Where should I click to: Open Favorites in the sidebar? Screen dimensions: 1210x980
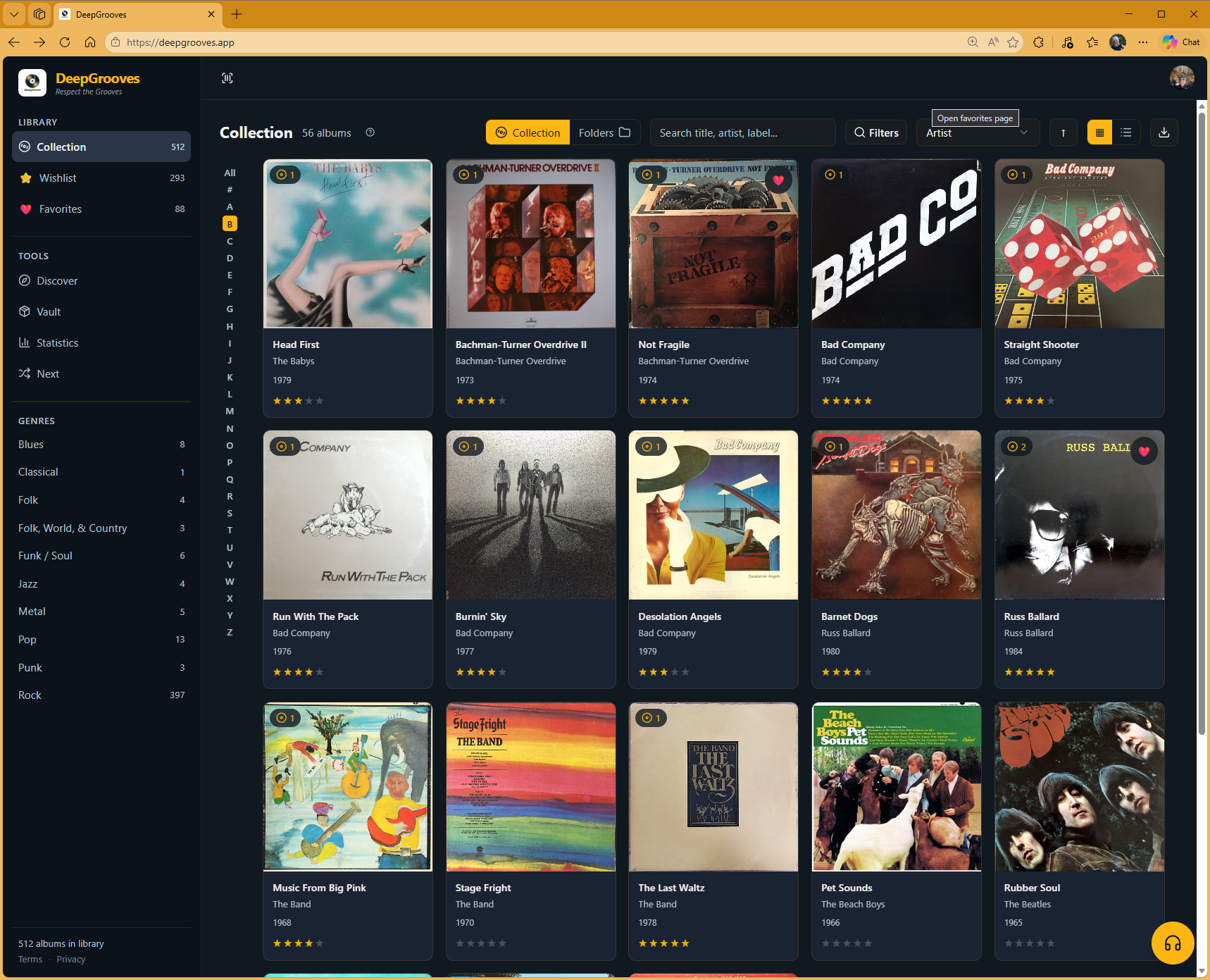(101, 209)
